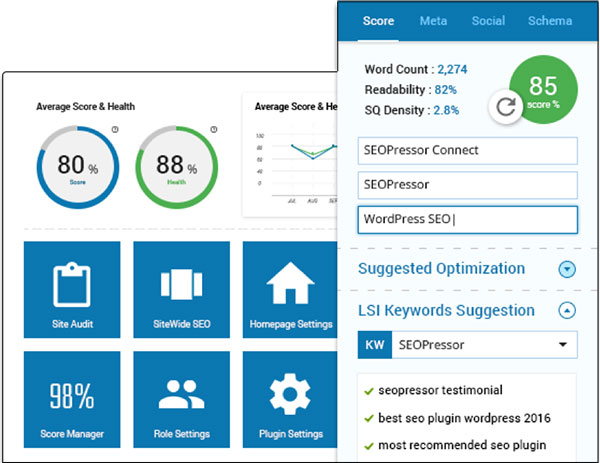Switch to the Schema tab
This screenshot has width=600, height=463.
tap(550, 21)
